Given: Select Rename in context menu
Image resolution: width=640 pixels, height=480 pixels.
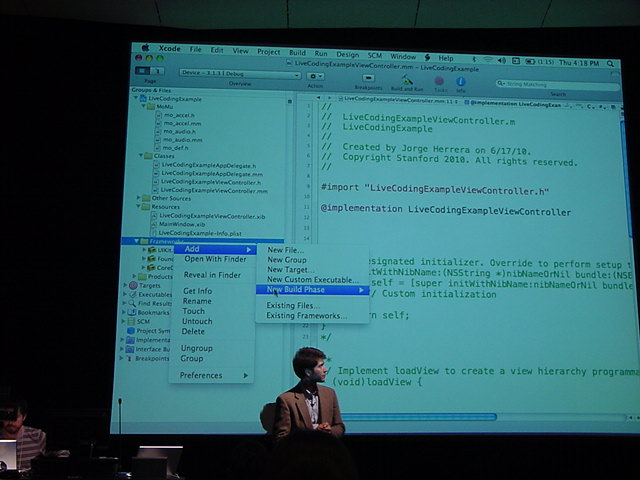Looking at the screenshot, I should click(x=197, y=301).
